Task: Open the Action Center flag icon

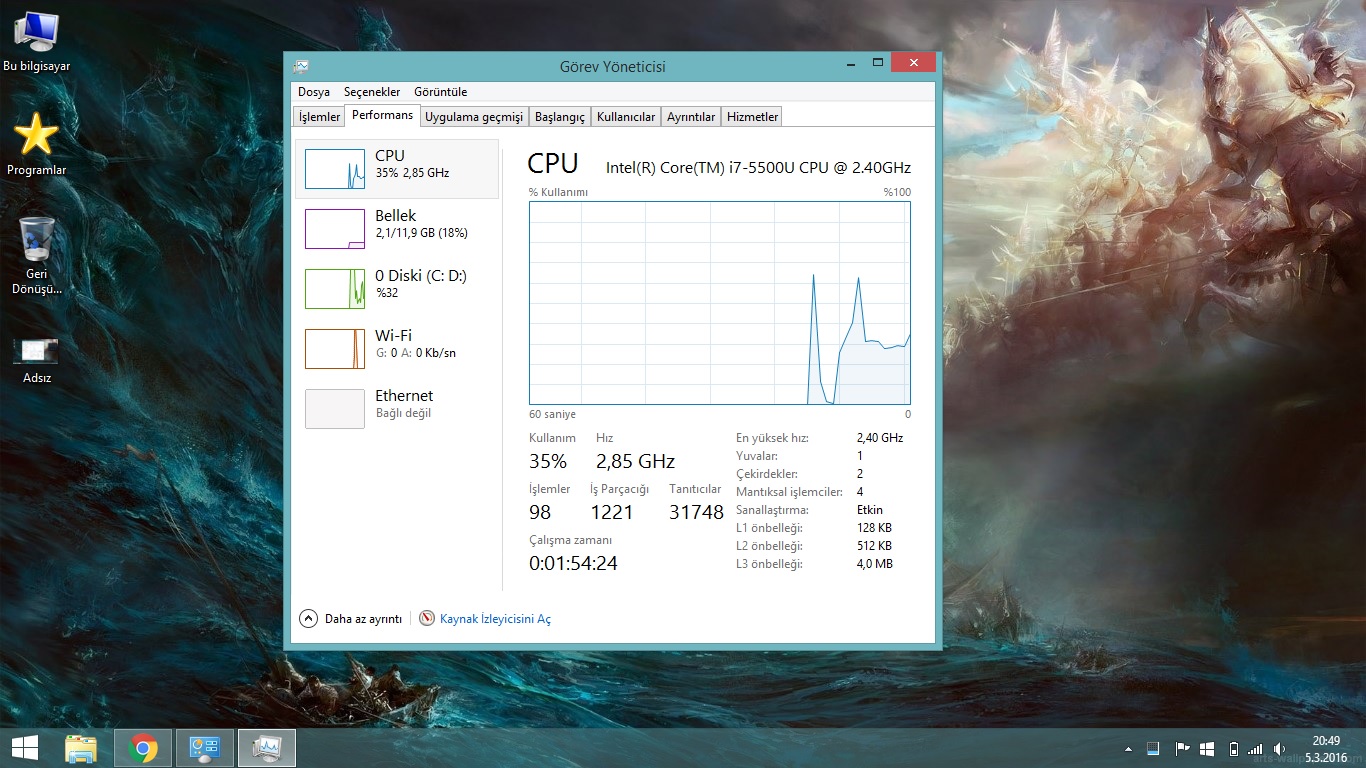Action: pyautogui.click(x=1181, y=748)
